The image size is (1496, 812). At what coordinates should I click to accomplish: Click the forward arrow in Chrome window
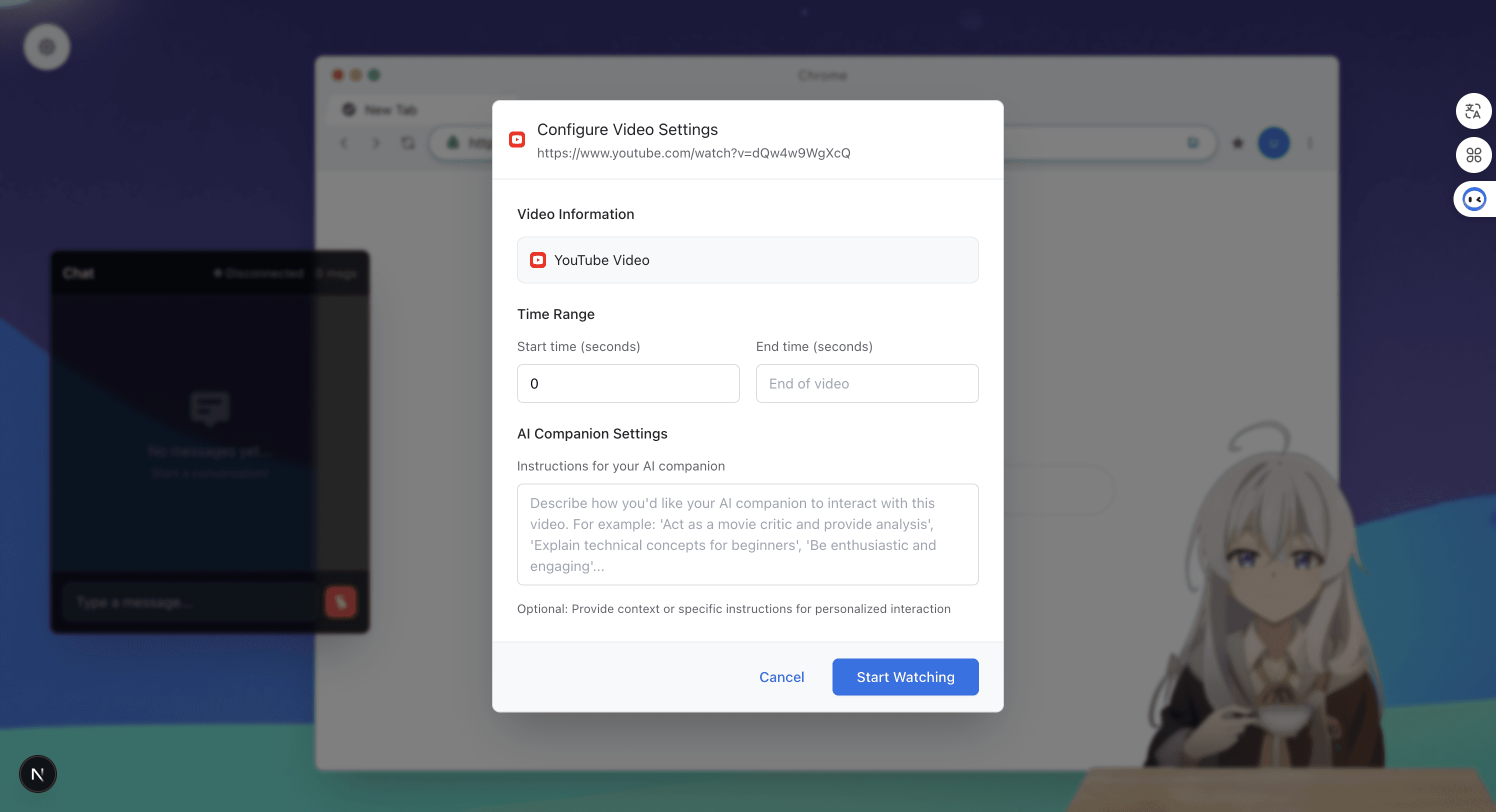375,143
